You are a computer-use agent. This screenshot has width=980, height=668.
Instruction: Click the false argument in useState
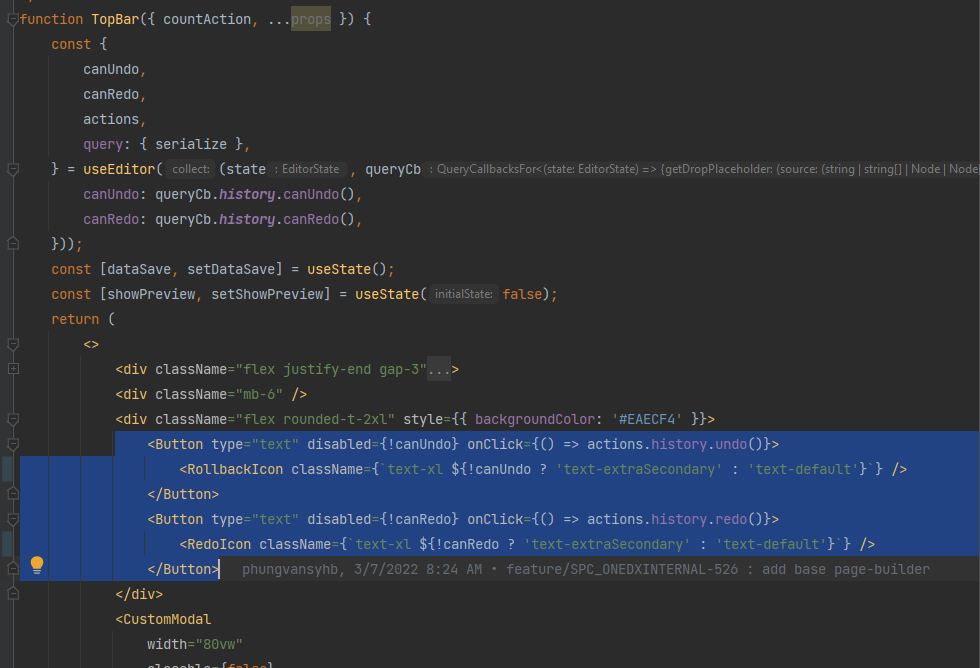[522, 294]
